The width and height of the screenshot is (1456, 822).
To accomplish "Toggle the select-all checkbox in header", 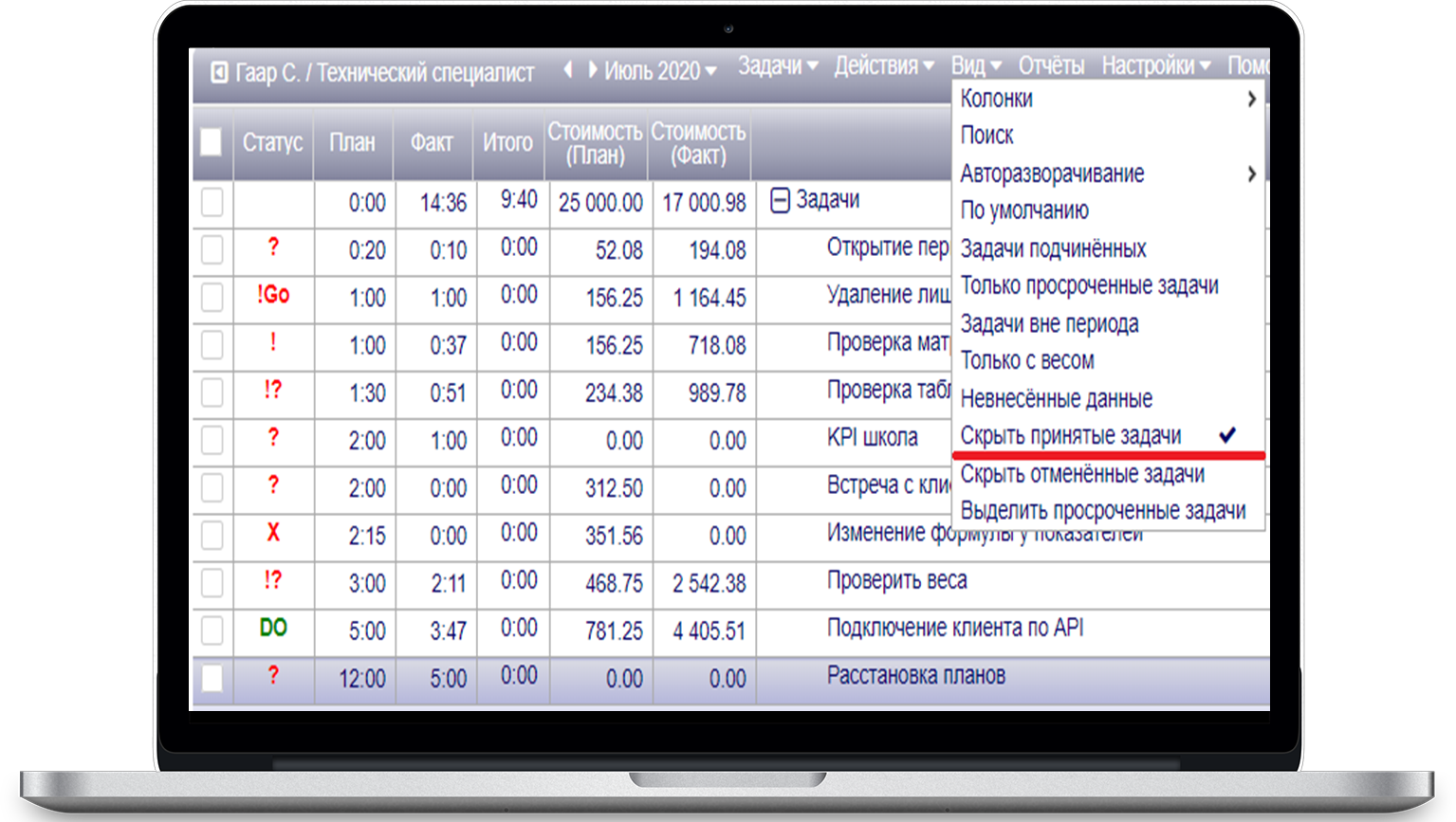I will 212,142.
